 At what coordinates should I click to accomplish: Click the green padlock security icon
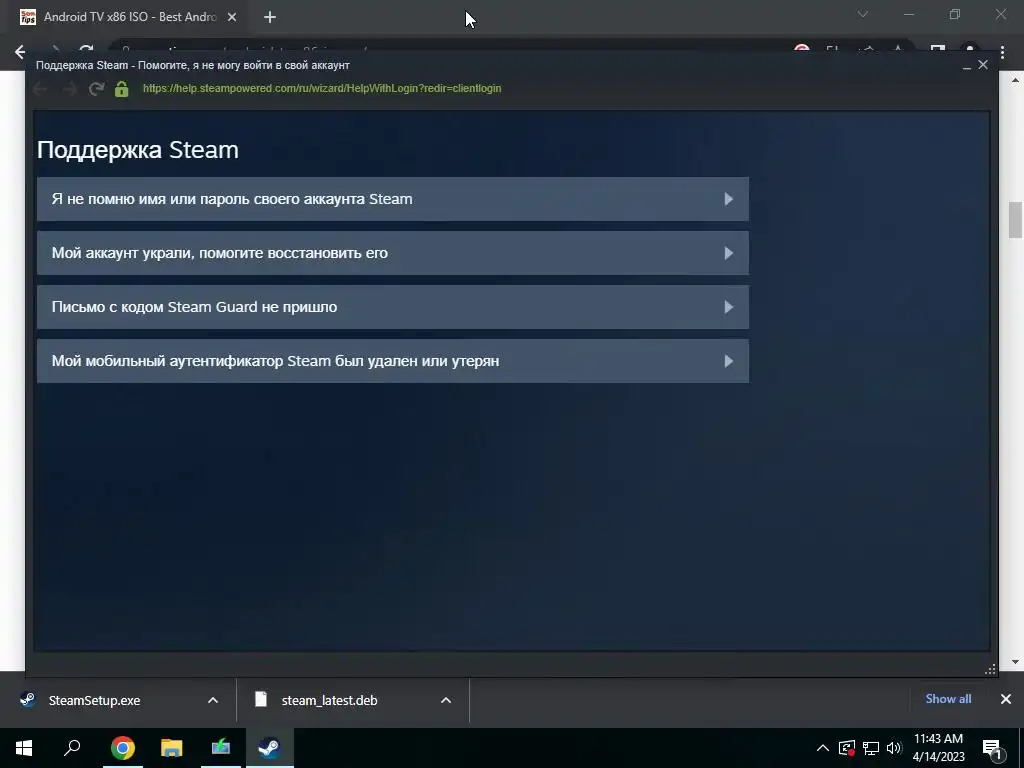pos(121,89)
